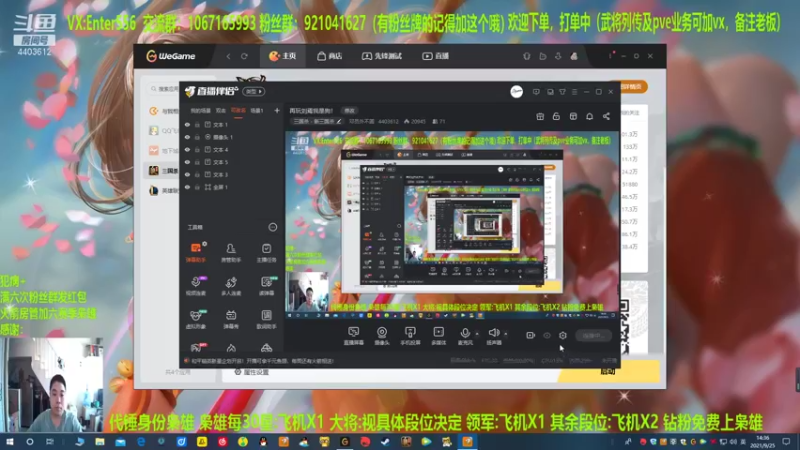Open 属性设置 in WeGame window
The image size is (800, 450).
(252, 372)
